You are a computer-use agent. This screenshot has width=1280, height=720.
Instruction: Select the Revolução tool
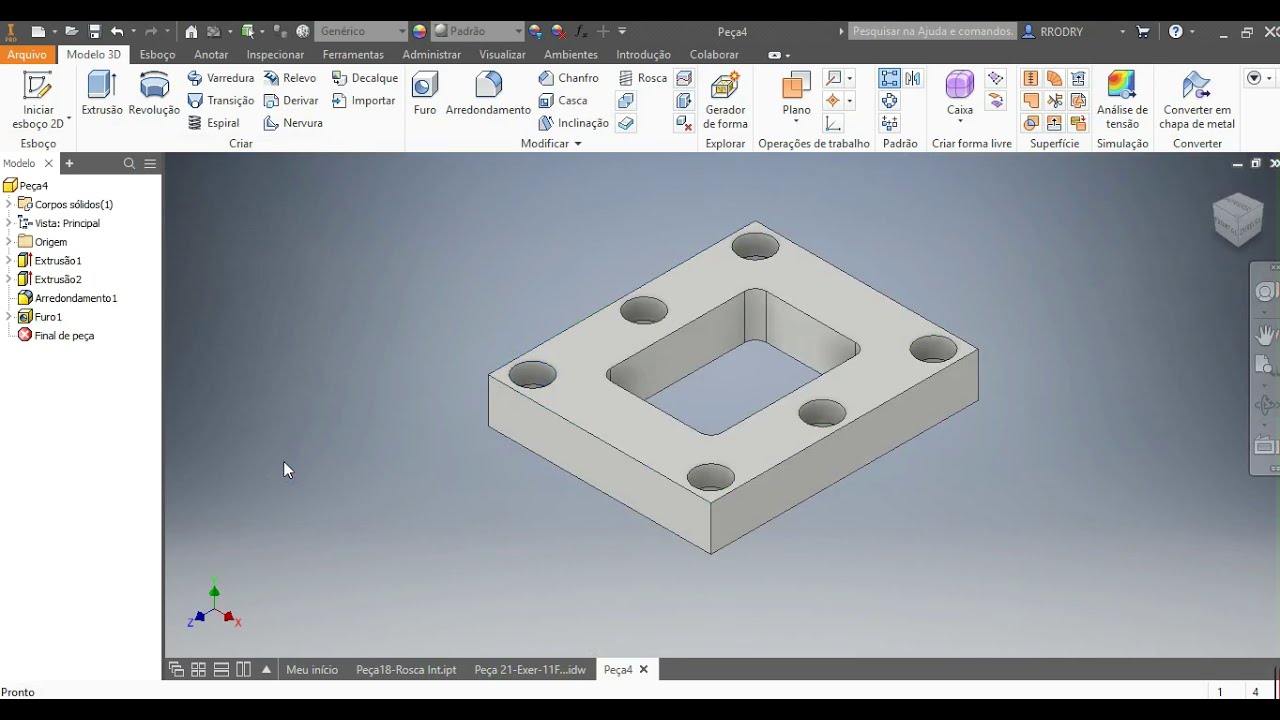[x=154, y=94]
